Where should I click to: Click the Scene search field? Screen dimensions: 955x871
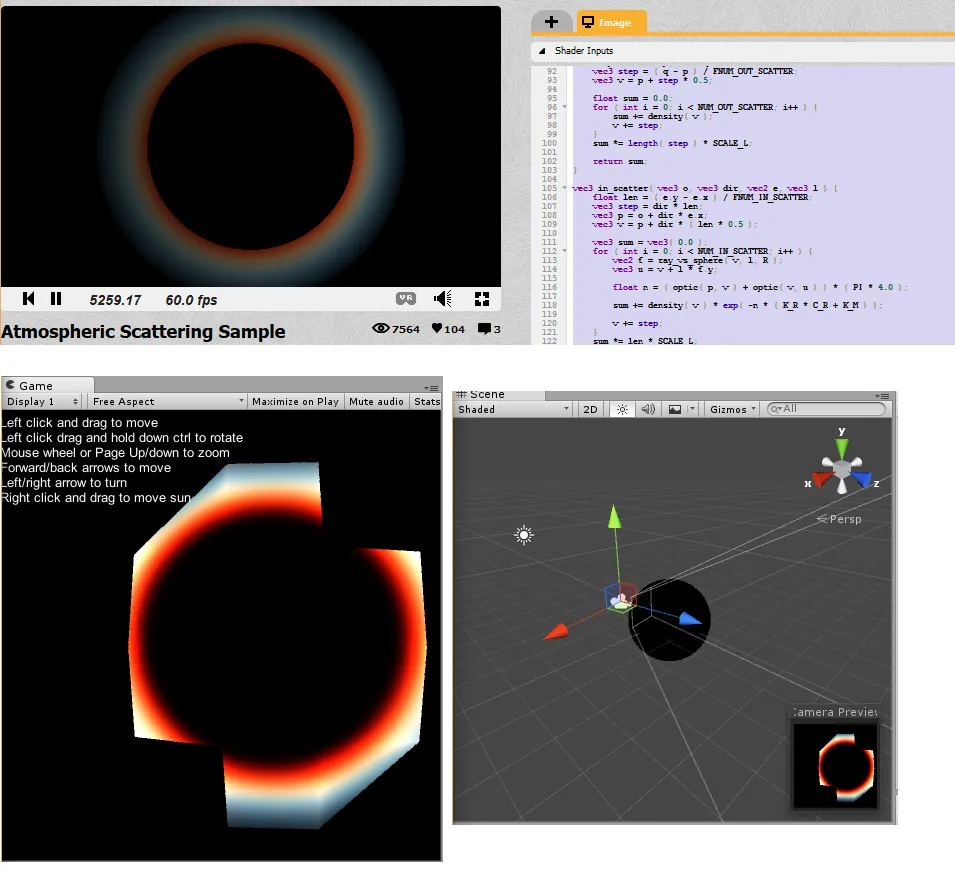coord(830,409)
